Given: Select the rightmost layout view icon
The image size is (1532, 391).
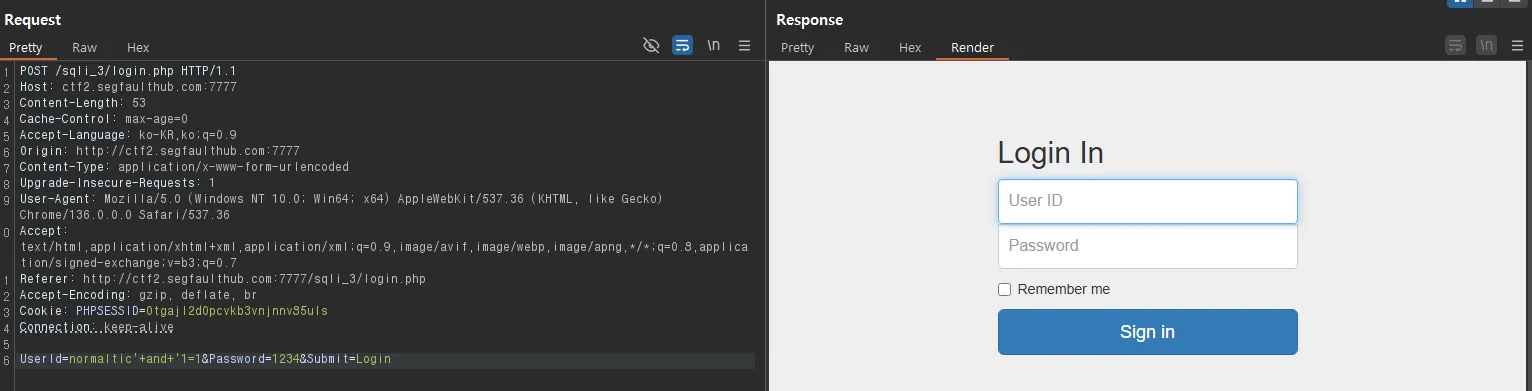Looking at the screenshot, I should tap(1514, 3).
